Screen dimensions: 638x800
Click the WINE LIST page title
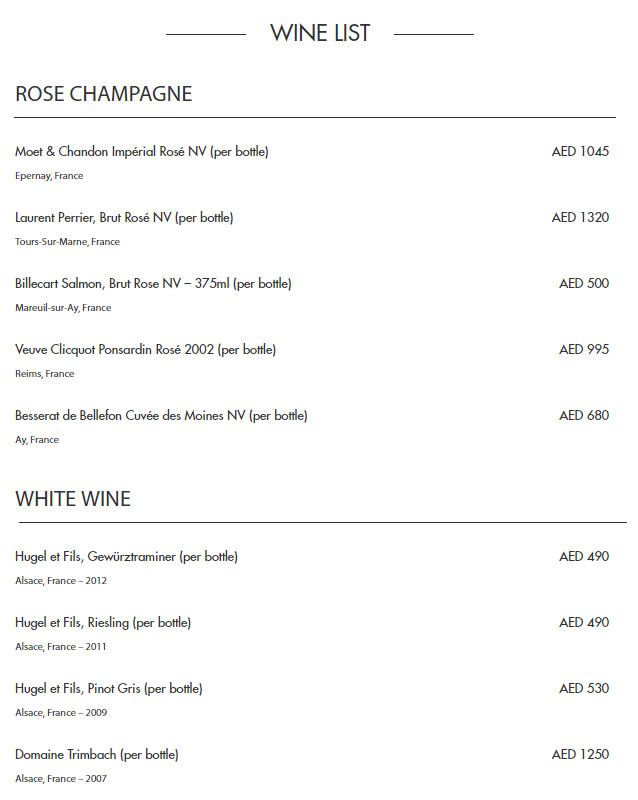coord(320,33)
